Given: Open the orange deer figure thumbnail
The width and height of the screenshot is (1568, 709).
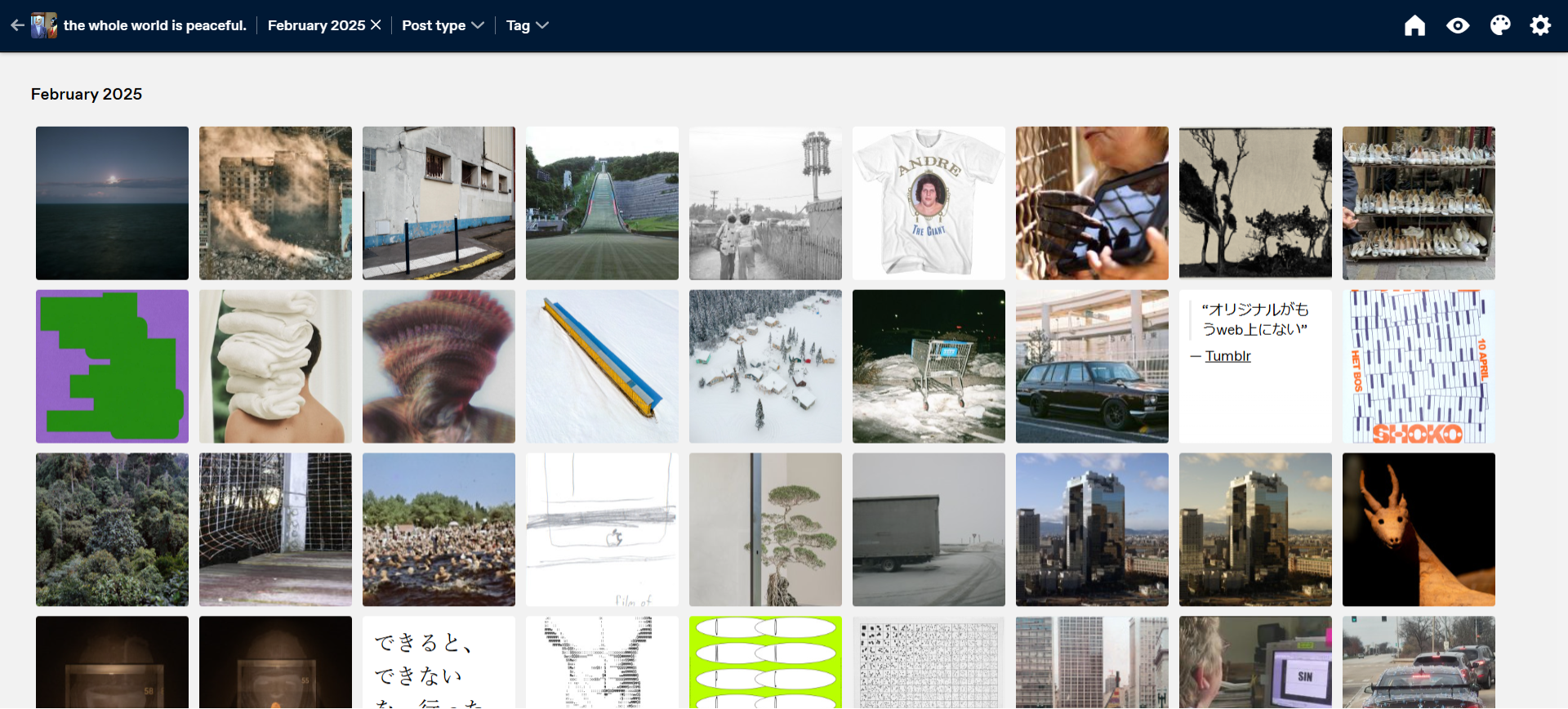Looking at the screenshot, I should (x=1419, y=530).
